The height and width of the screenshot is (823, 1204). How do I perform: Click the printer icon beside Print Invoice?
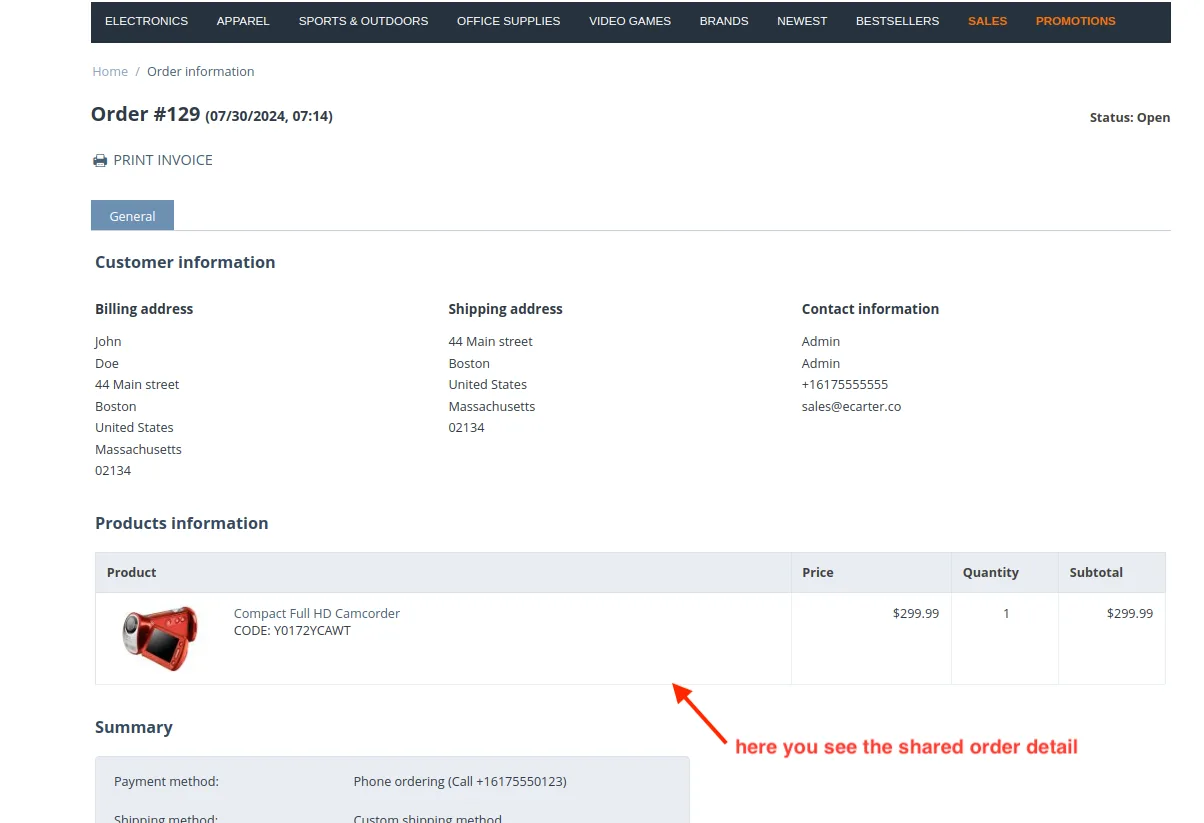tap(100, 161)
